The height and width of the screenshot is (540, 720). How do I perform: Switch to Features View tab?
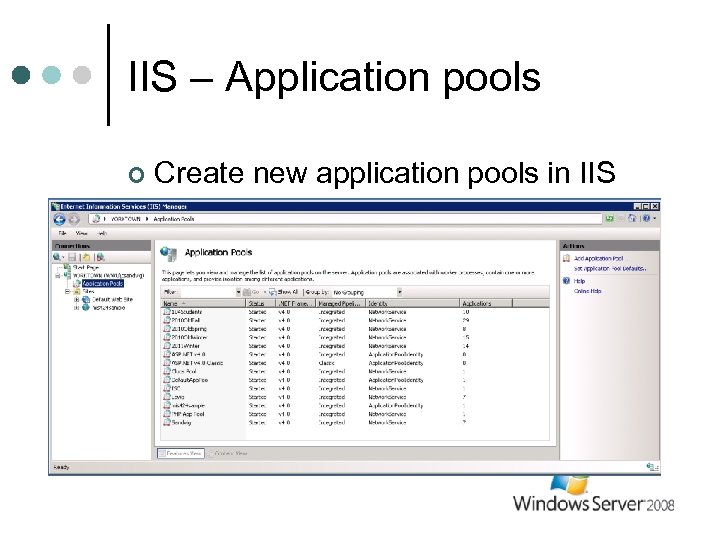pos(181,453)
